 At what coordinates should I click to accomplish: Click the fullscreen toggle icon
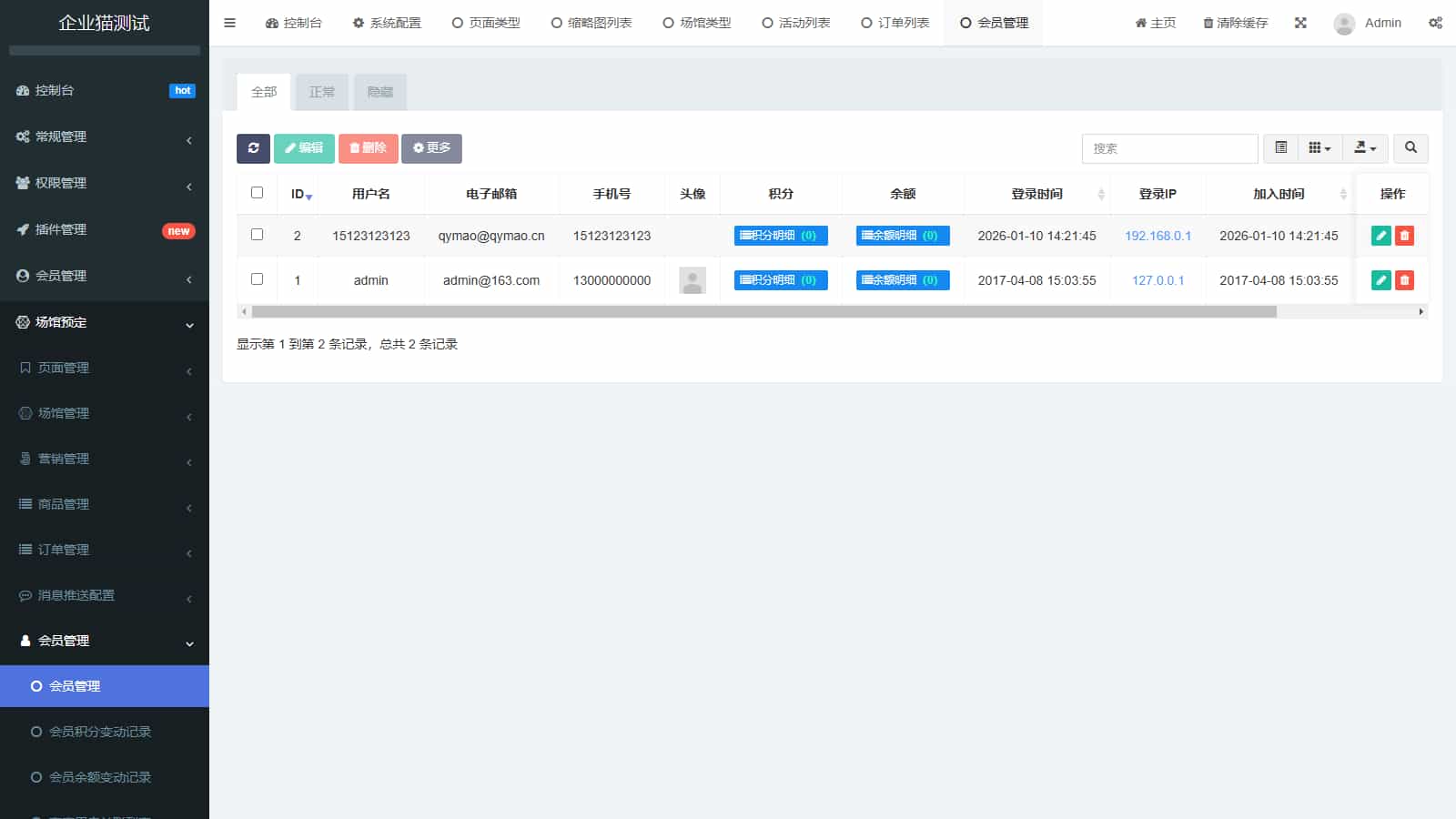1300,23
